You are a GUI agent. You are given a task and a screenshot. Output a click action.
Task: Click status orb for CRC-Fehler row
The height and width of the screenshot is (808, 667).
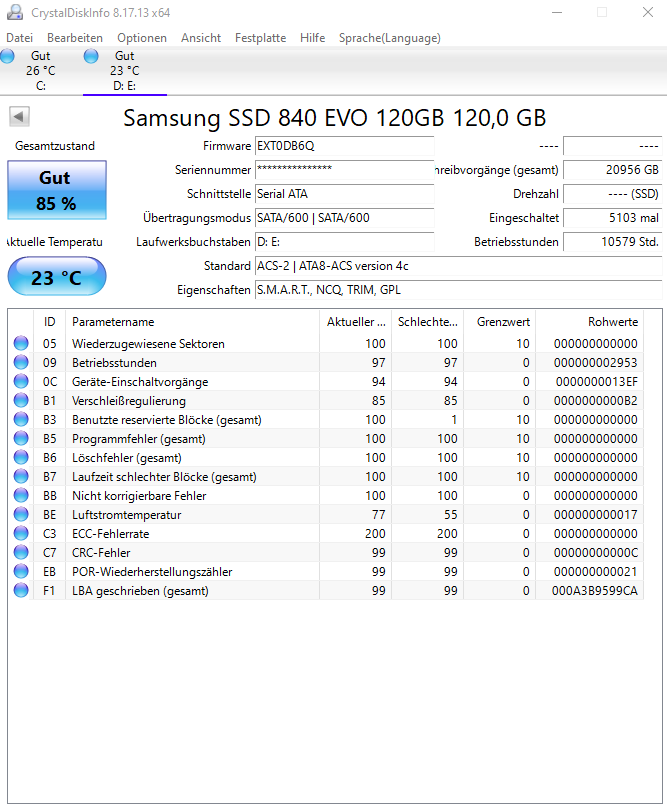21,552
